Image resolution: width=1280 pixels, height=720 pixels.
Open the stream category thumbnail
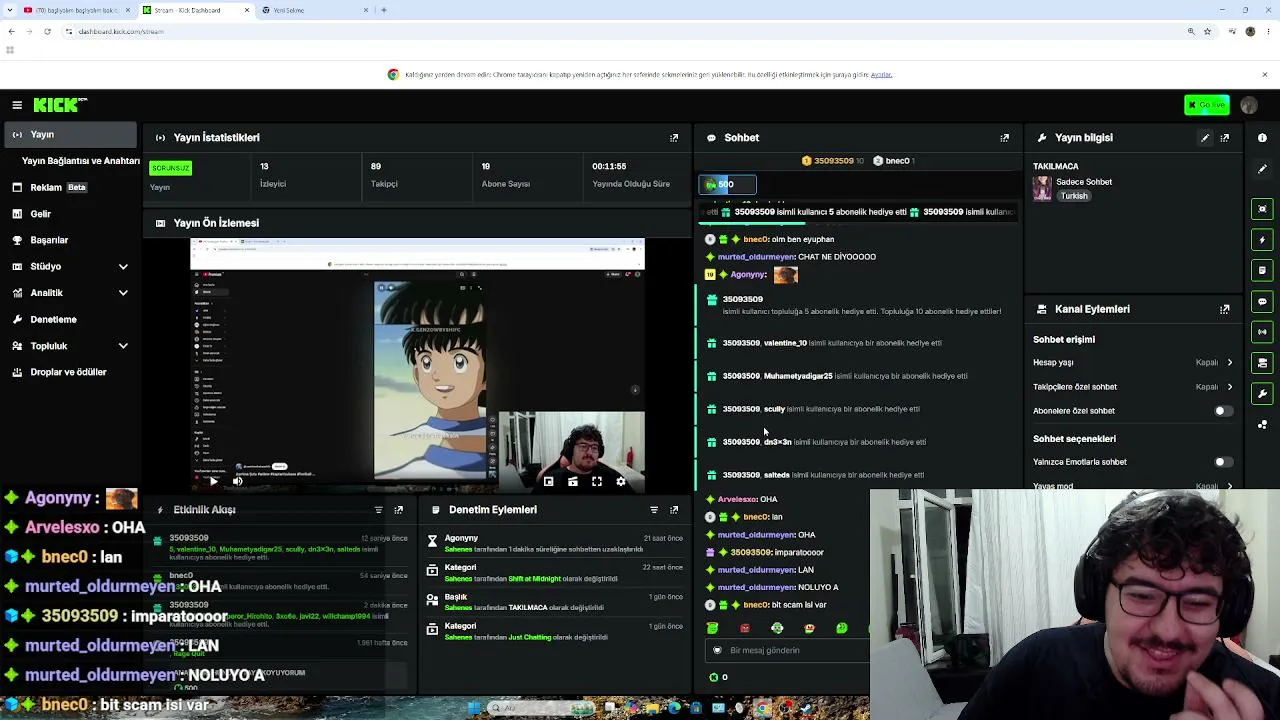click(x=1042, y=188)
